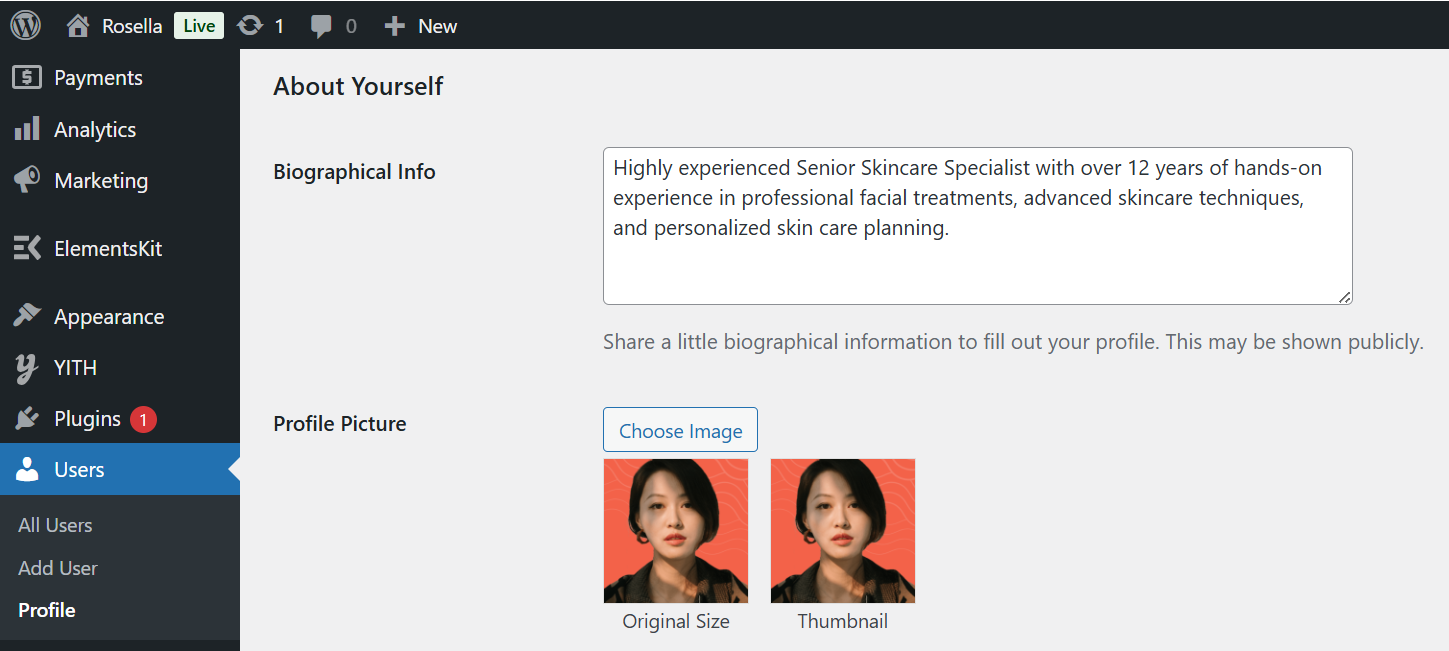The width and height of the screenshot is (1449, 651).
Task: Open the WordPress logo menu
Action: click(x=24, y=25)
